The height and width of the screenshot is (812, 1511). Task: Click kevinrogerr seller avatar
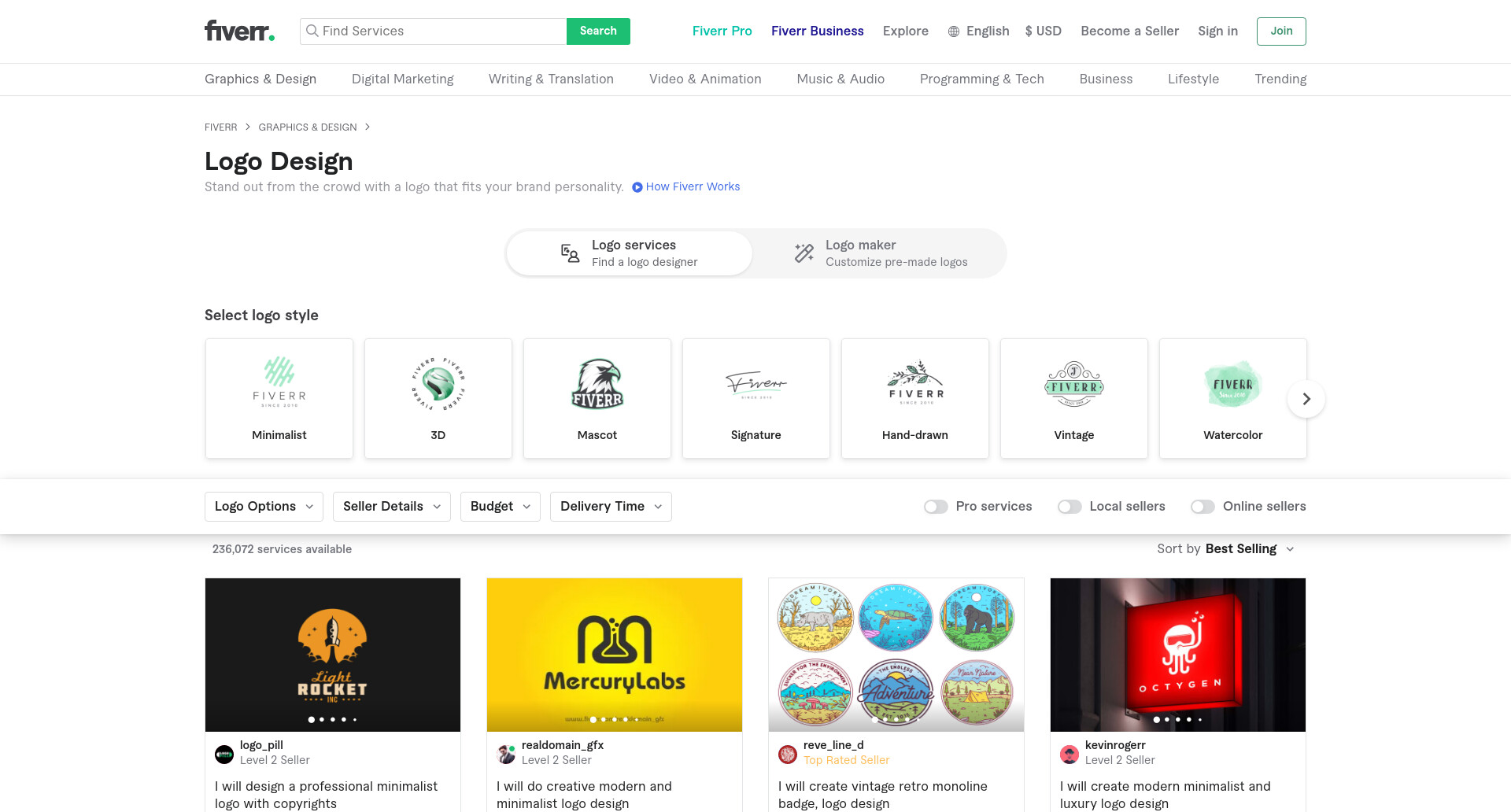[x=1070, y=754]
